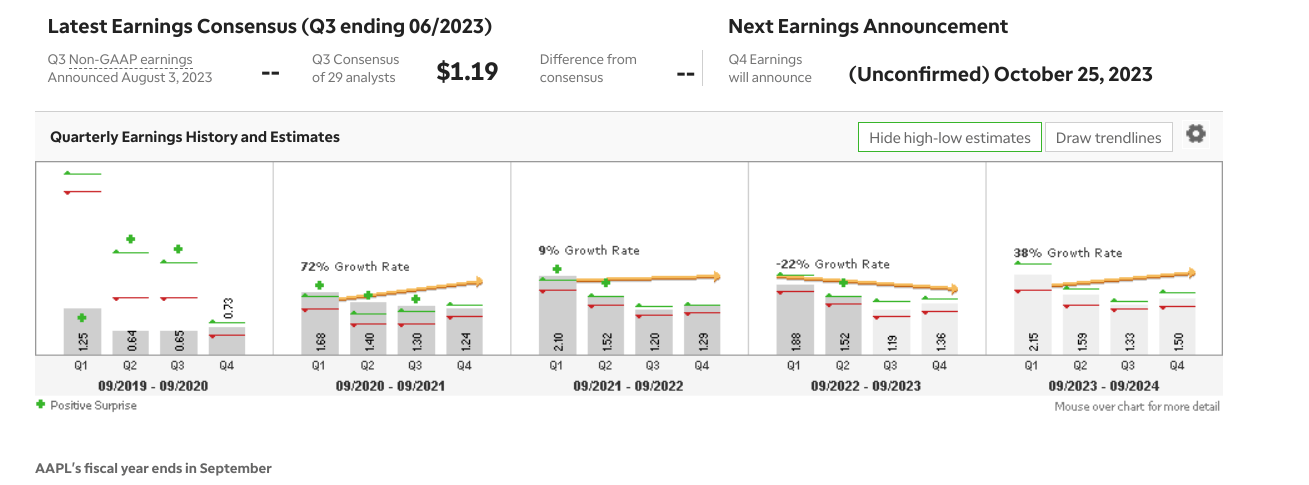This screenshot has height=485, width=1309.
Task: Open the Q3 Non-GAAP earnings link
Action: (x=130, y=60)
